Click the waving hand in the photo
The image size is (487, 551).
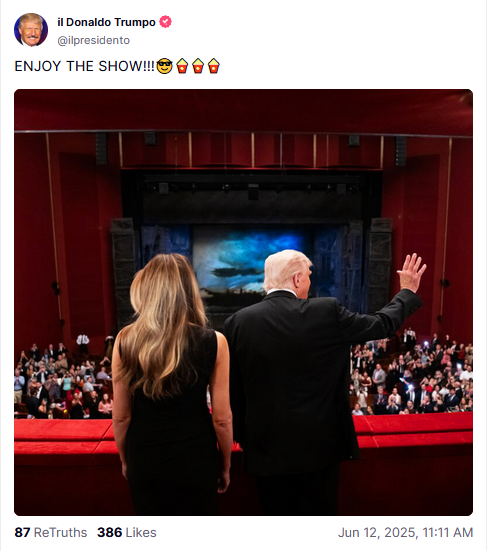click(x=411, y=272)
